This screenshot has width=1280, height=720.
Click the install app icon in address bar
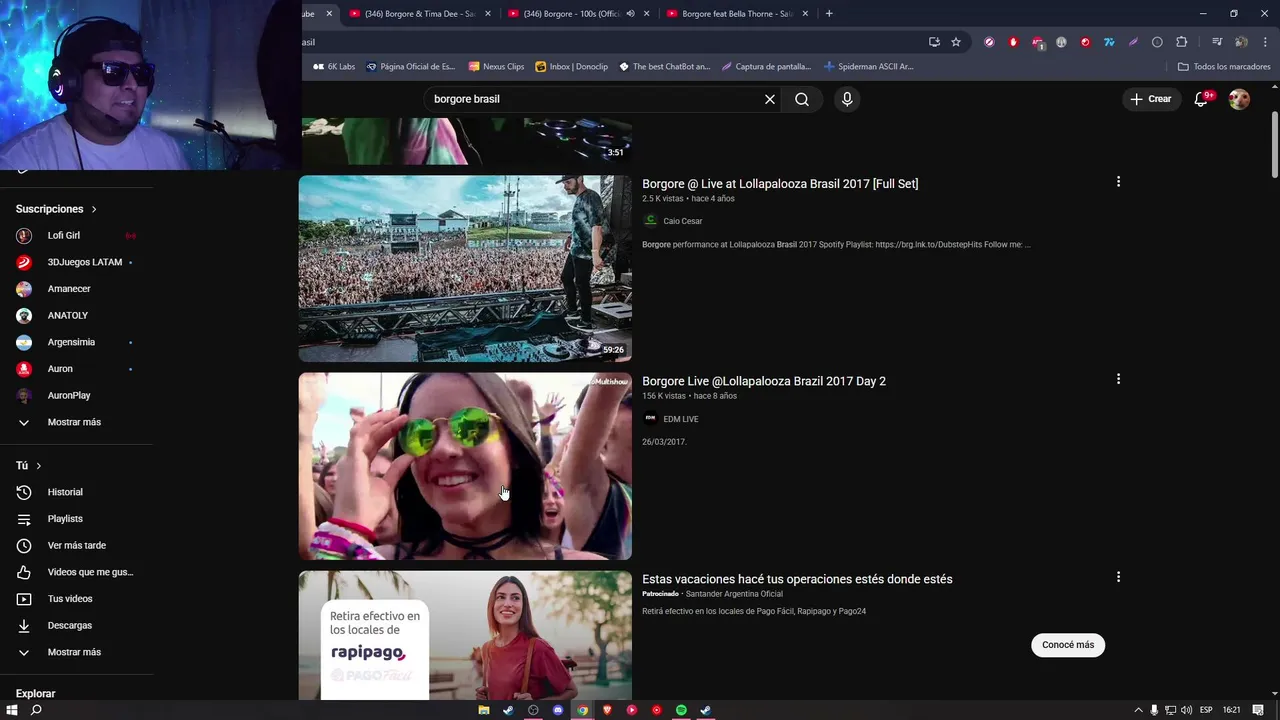(x=934, y=42)
